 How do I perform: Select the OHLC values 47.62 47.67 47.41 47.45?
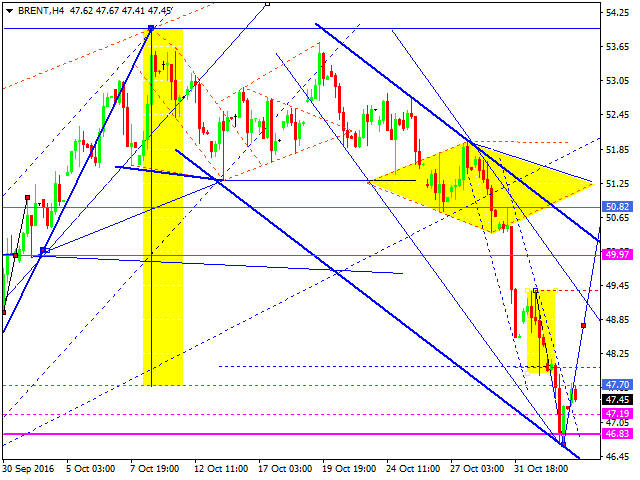point(120,11)
